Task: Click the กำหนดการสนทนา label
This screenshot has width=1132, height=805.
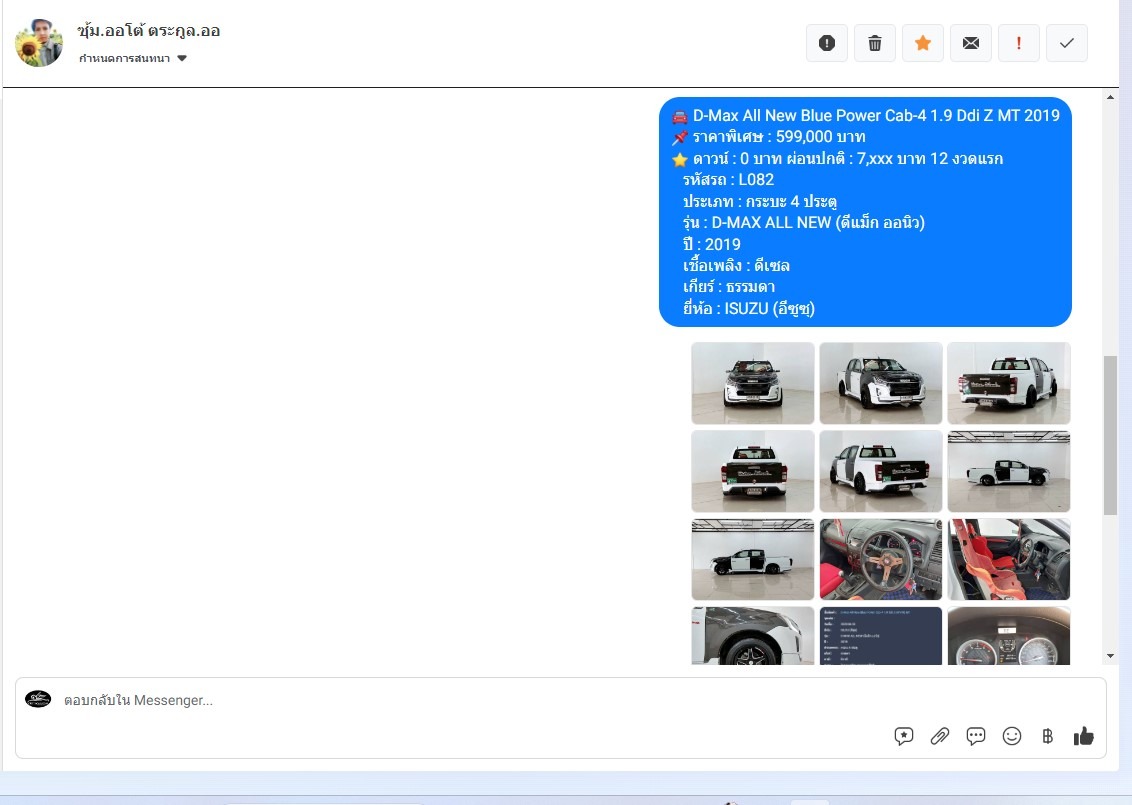Action: (x=124, y=58)
